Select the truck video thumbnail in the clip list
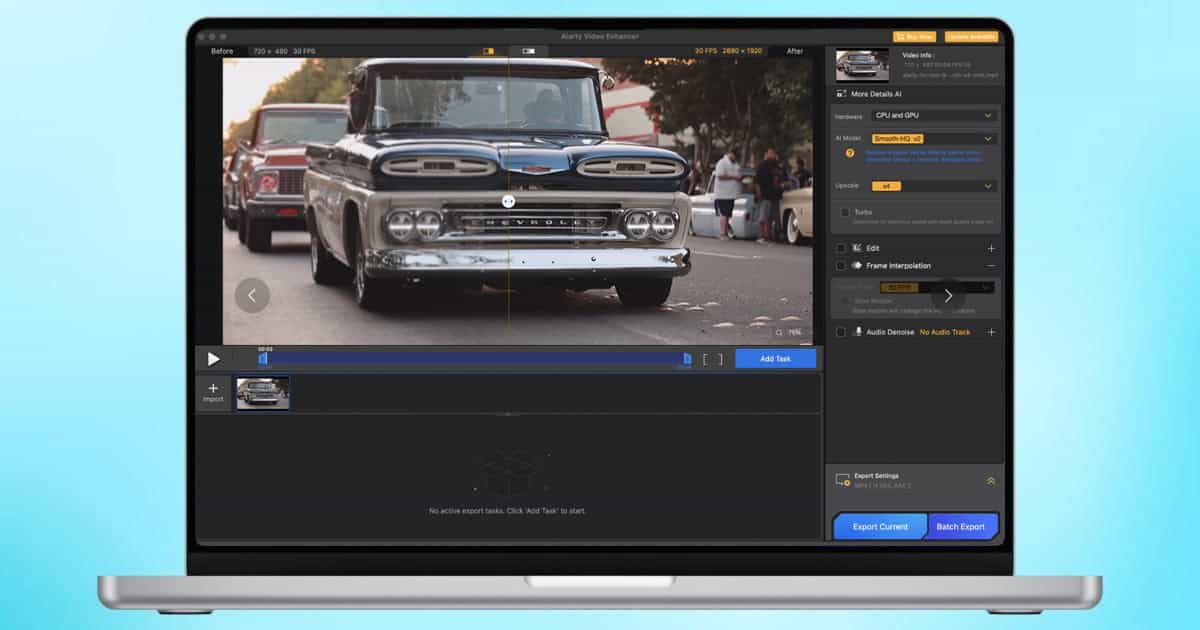Screen dimensions: 1200x630 click(263, 393)
